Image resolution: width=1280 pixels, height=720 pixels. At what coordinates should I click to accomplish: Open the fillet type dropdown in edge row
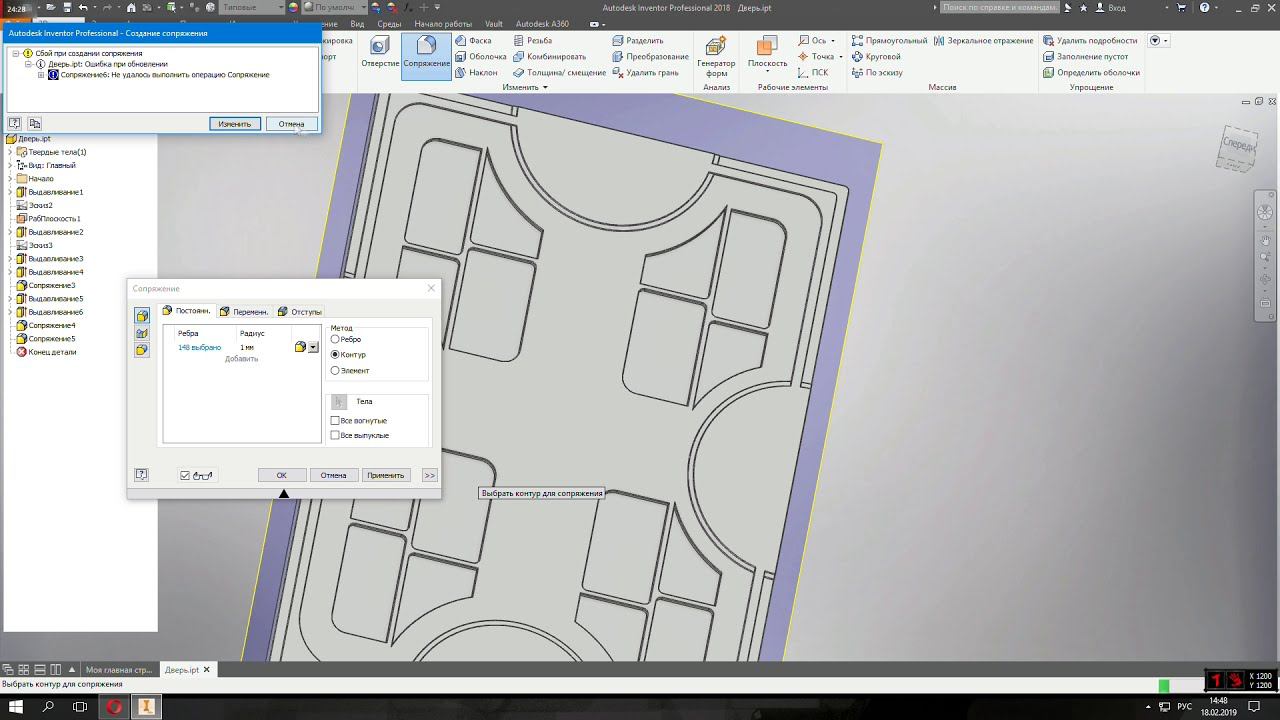[x=313, y=348]
